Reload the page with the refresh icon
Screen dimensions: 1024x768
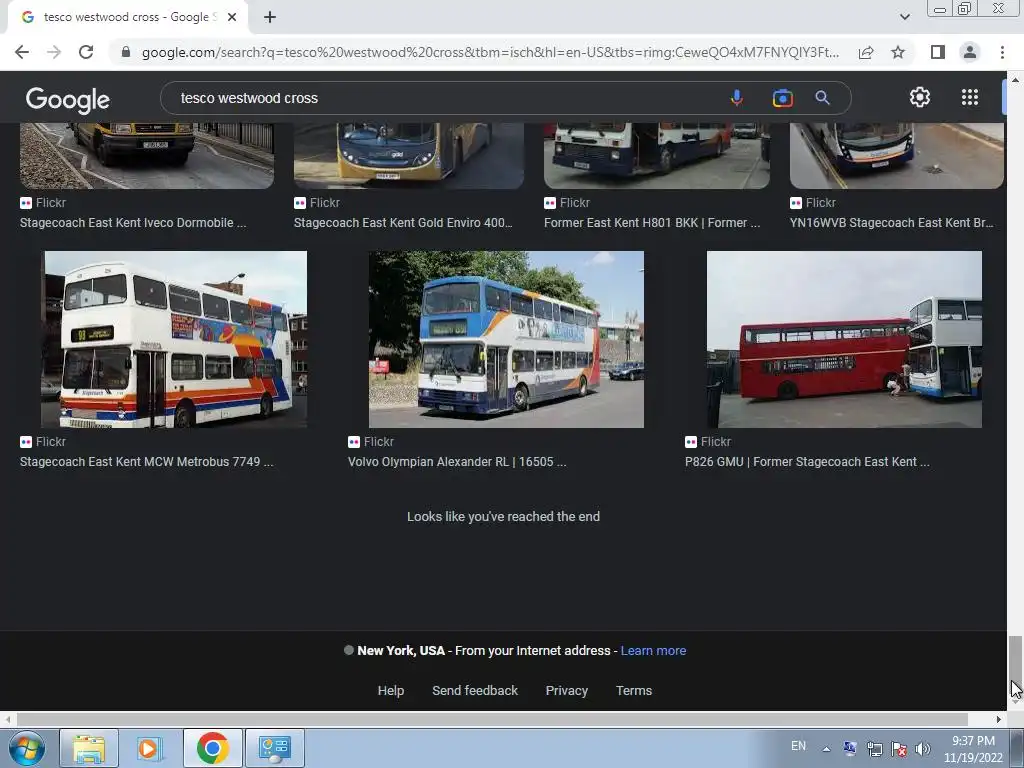(86, 52)
